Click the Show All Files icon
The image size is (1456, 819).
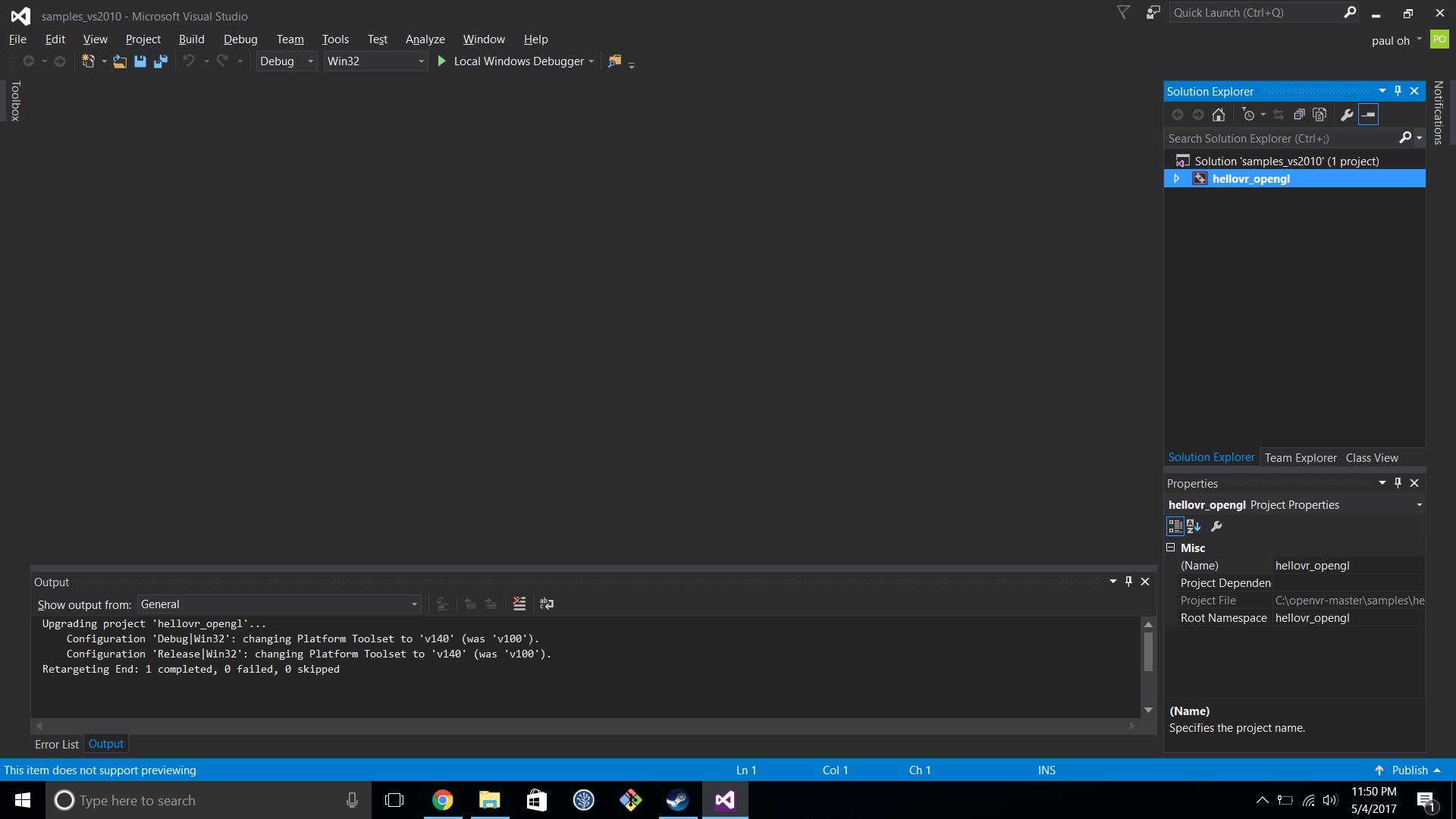1319,115
